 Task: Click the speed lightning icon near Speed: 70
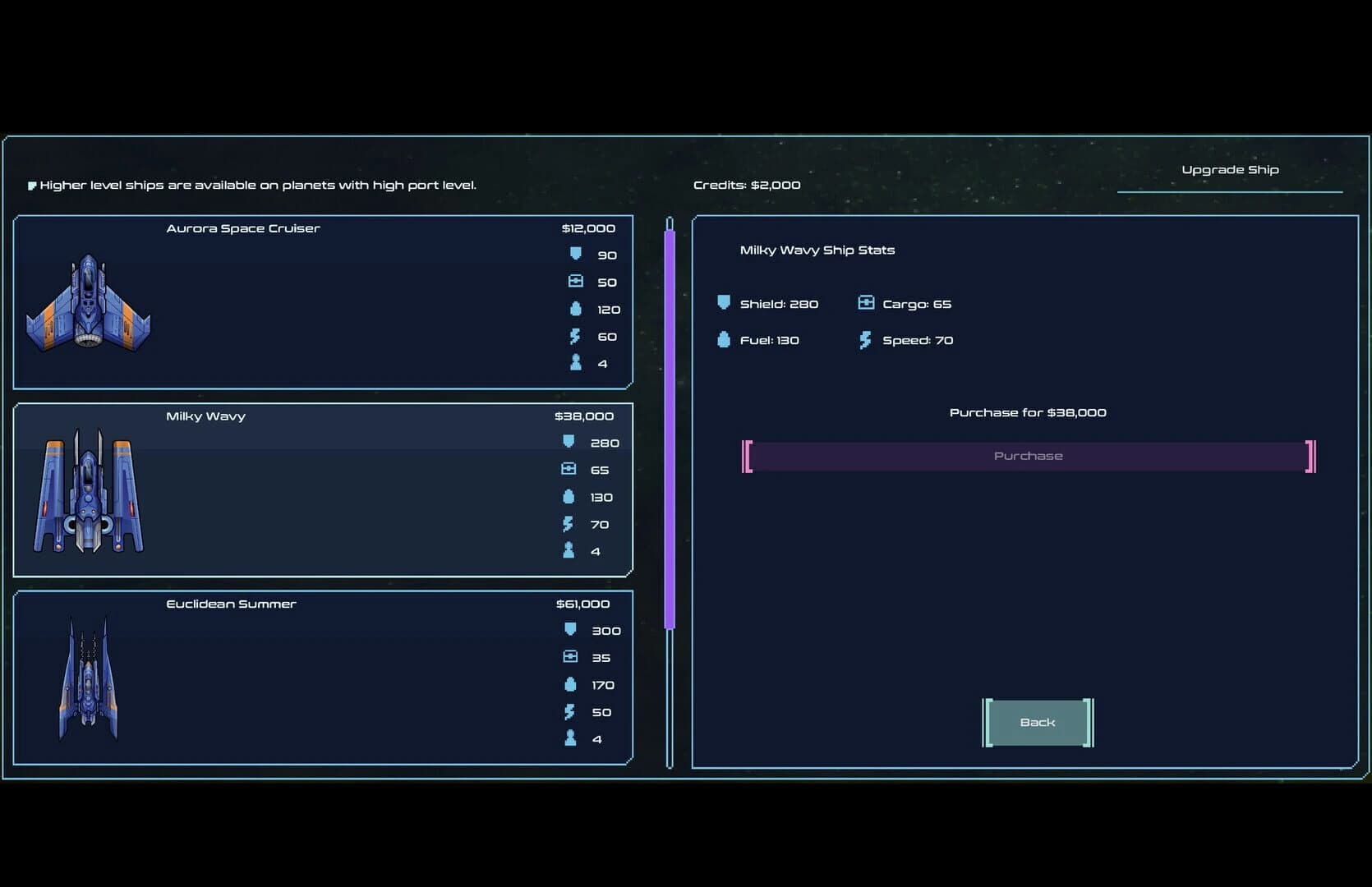[864, 339]
